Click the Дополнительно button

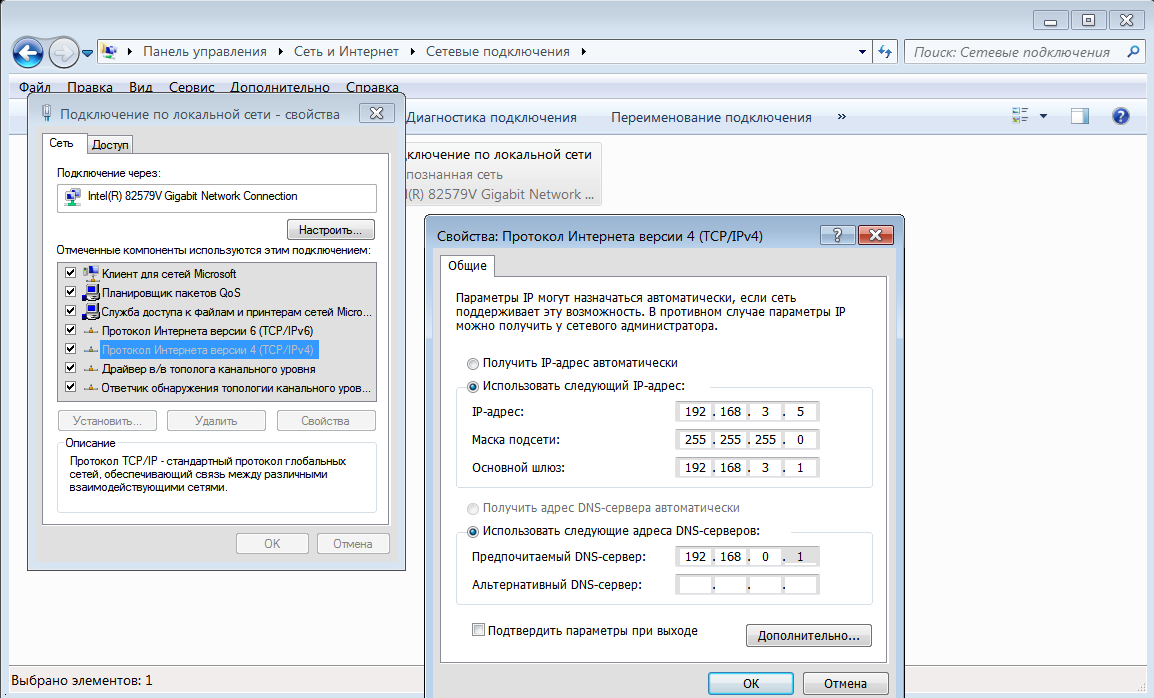pyautogui.click(x=808, y=635)
